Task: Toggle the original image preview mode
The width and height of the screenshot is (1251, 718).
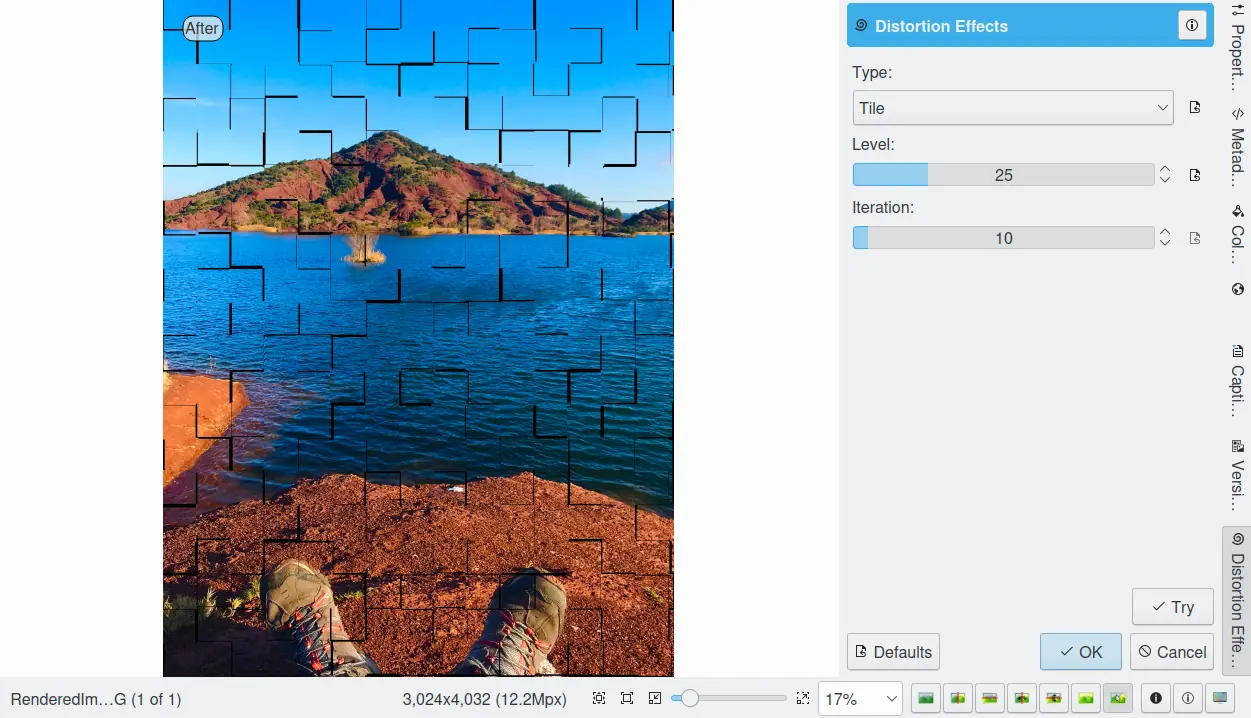Action: coord(926,698)
